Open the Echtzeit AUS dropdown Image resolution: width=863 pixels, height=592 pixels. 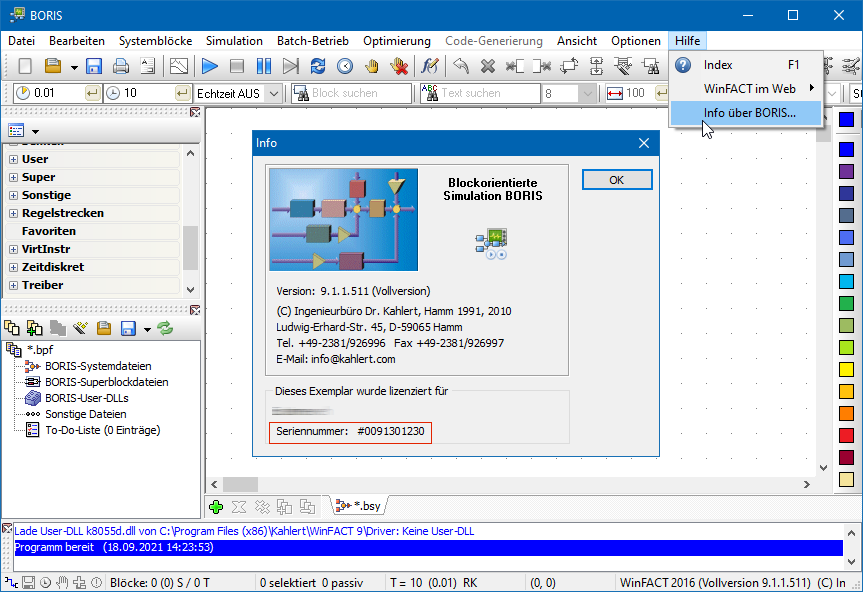point(274,94)
